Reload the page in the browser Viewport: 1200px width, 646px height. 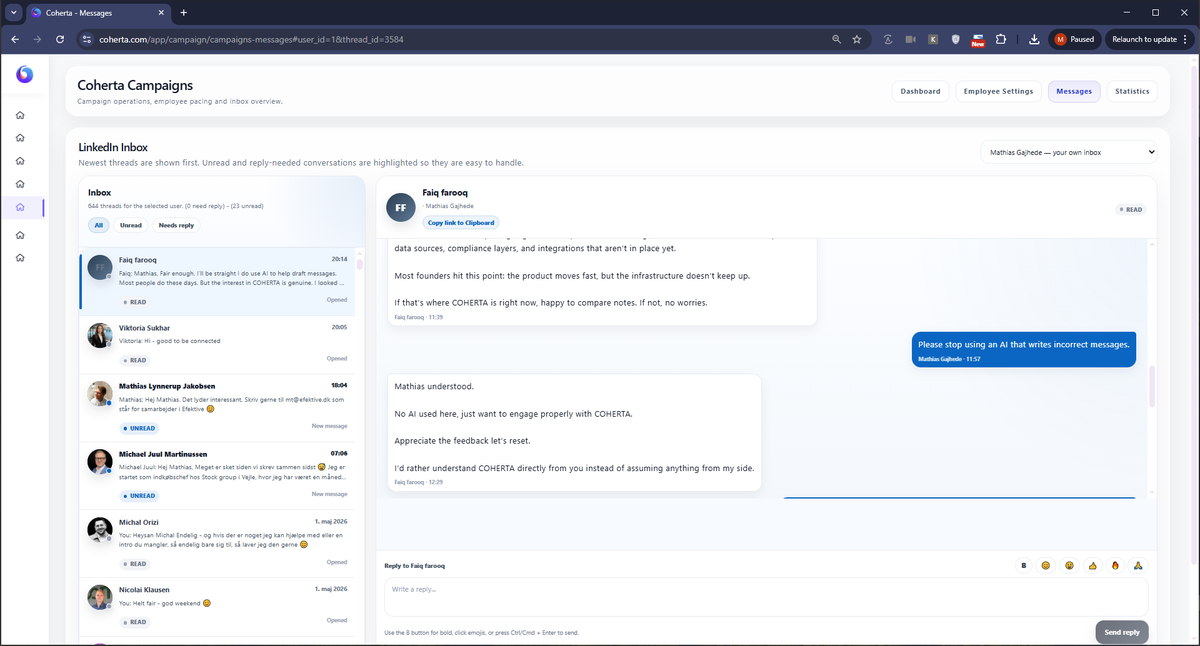pyautogui.click(x=60, y=39)
